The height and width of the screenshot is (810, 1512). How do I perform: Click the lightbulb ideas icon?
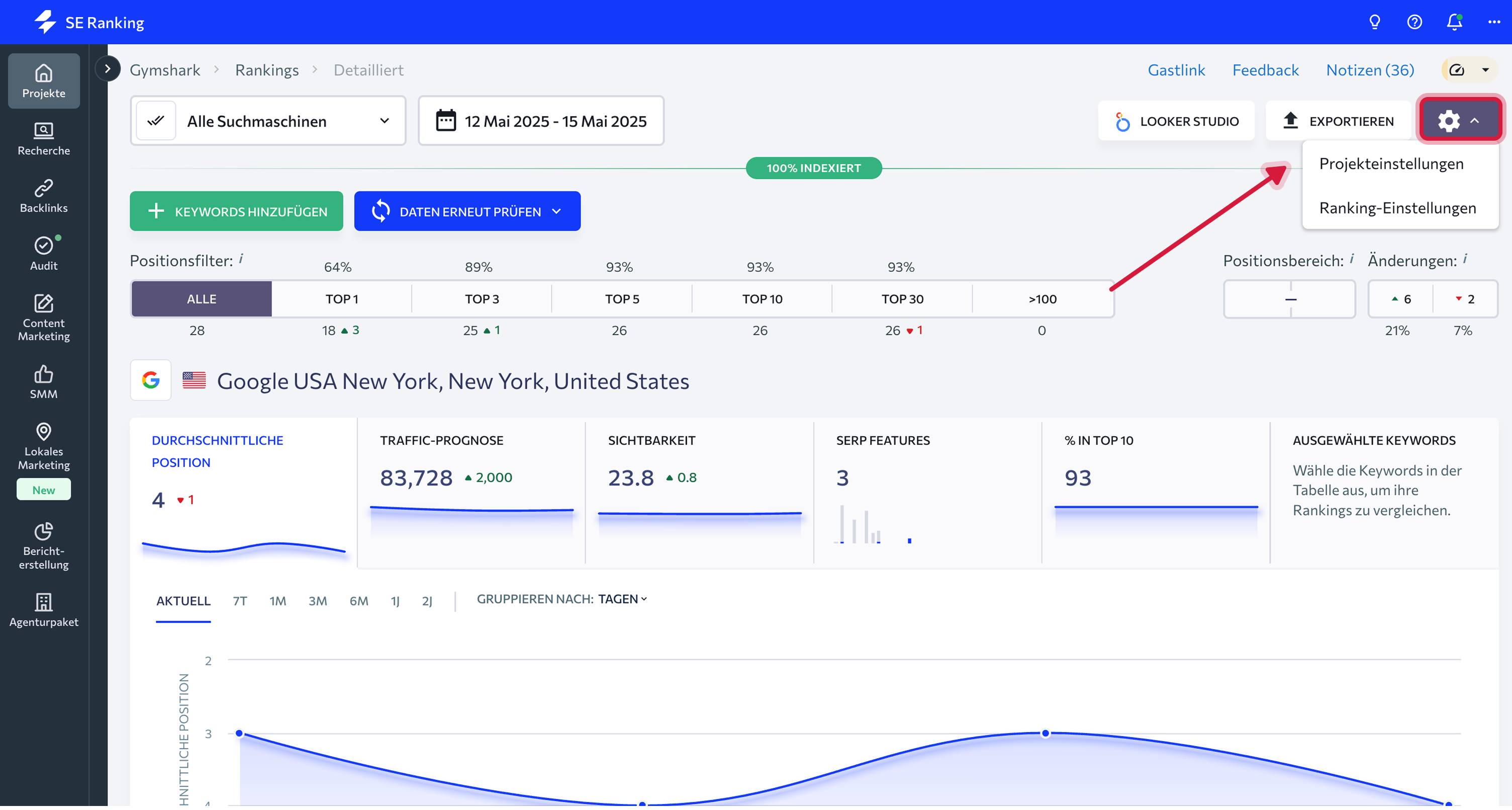tap(1375, 22)
